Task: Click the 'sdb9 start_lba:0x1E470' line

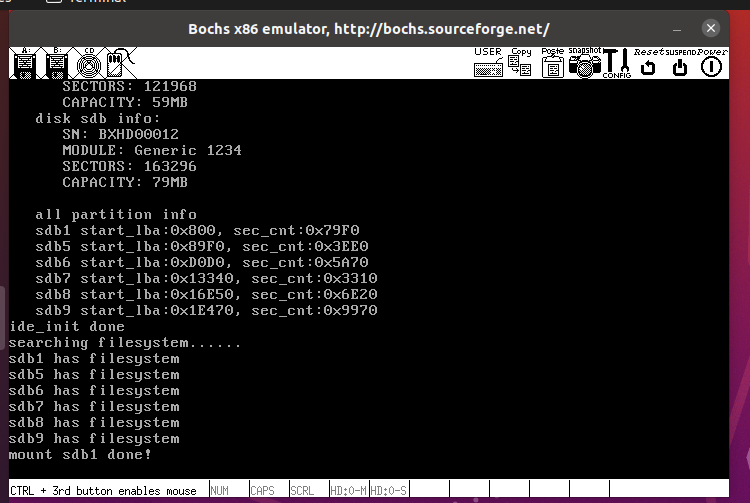Action: pyautogui.click(x=206, y=310)
